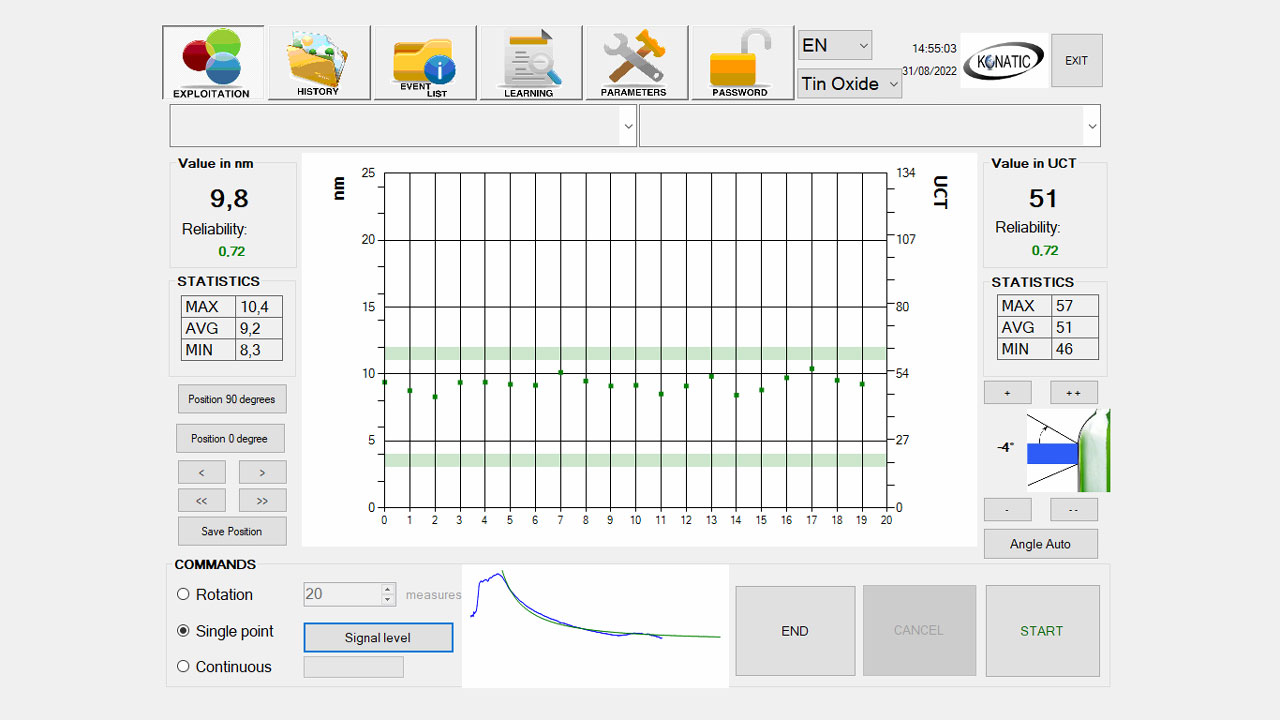This screenshot has width=1280, height=720.
Task: Expand the left empty combo box
Action: (627, 127)
